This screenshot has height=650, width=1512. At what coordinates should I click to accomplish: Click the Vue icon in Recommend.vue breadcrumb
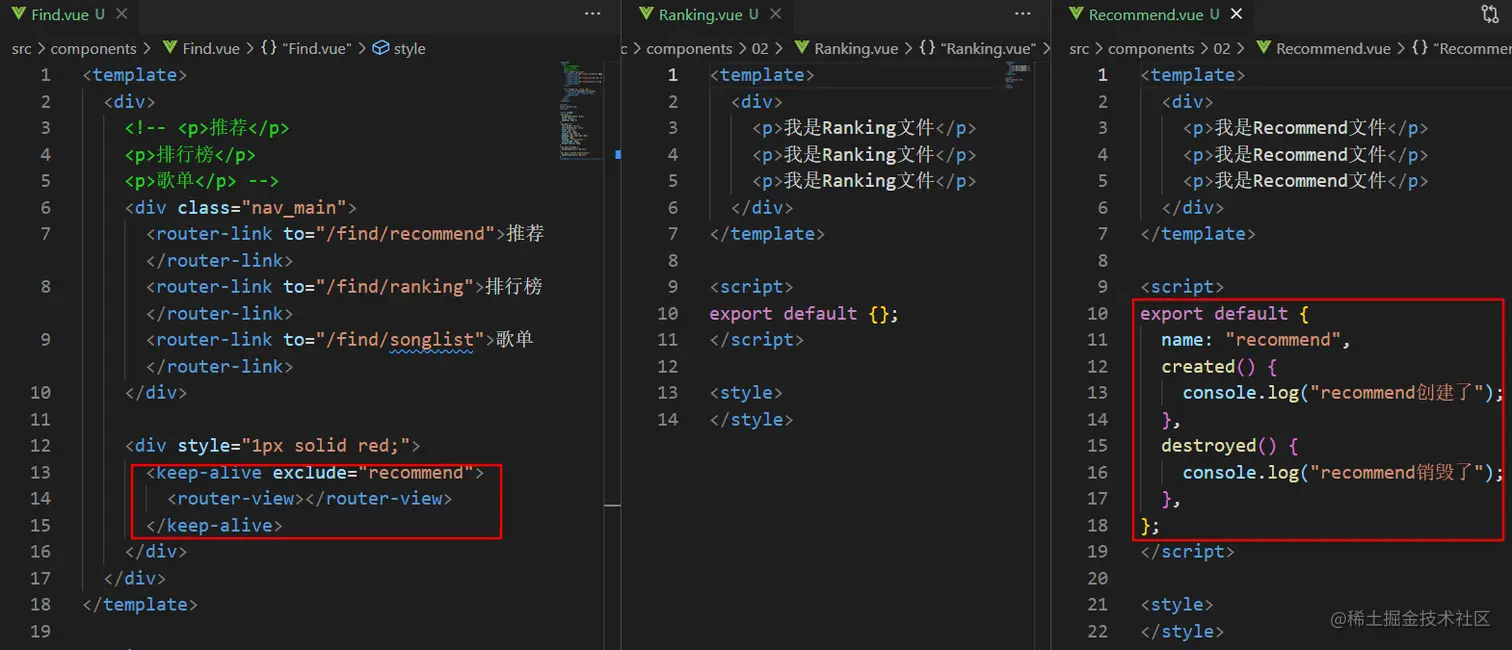pos(1263,48)
